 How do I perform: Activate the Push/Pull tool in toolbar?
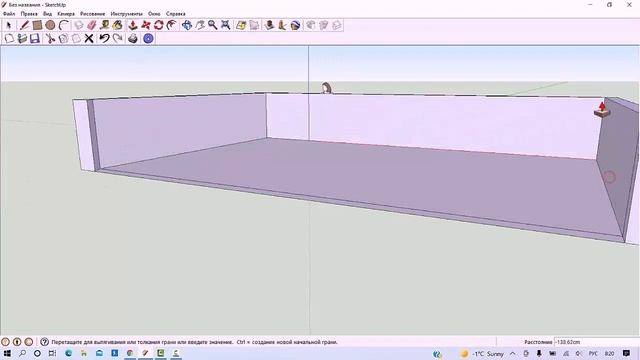click(133, 25)
